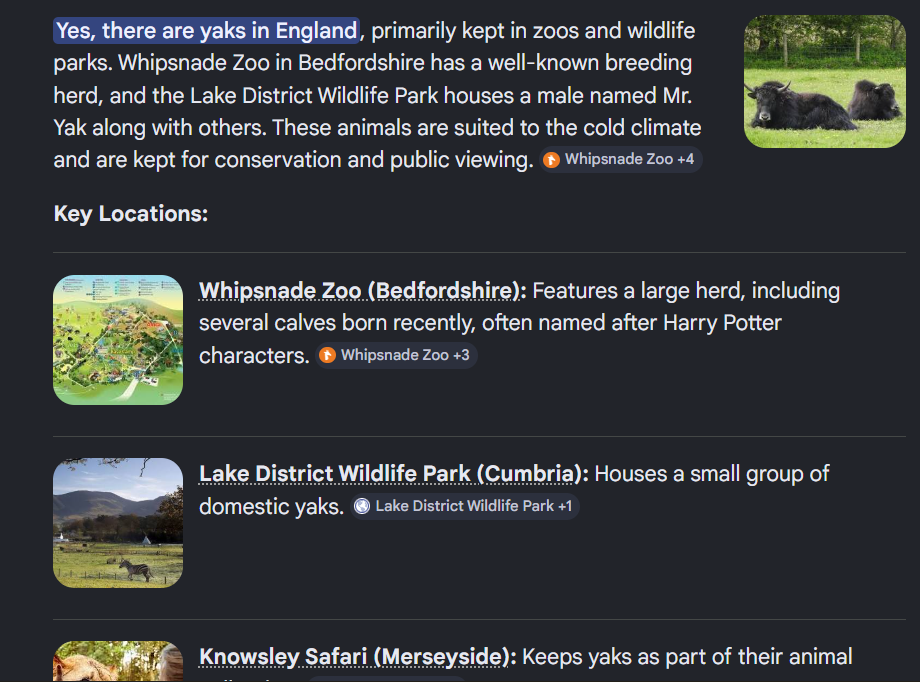Screen dimensions: 920x682
Task: Open the yak photo at top right
Action: tap(824, 81)
